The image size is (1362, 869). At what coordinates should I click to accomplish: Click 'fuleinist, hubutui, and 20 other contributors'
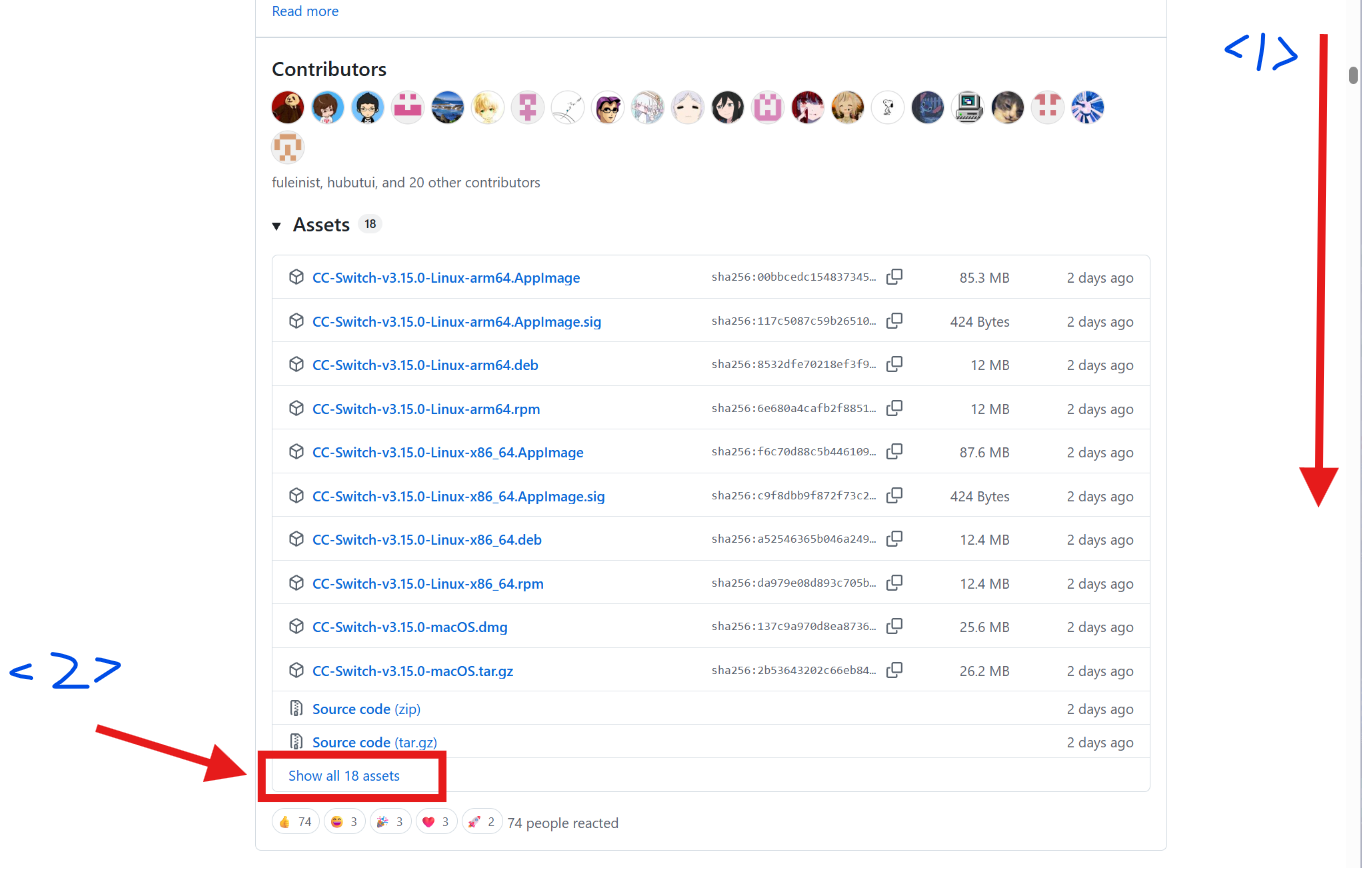pos(406,183)
